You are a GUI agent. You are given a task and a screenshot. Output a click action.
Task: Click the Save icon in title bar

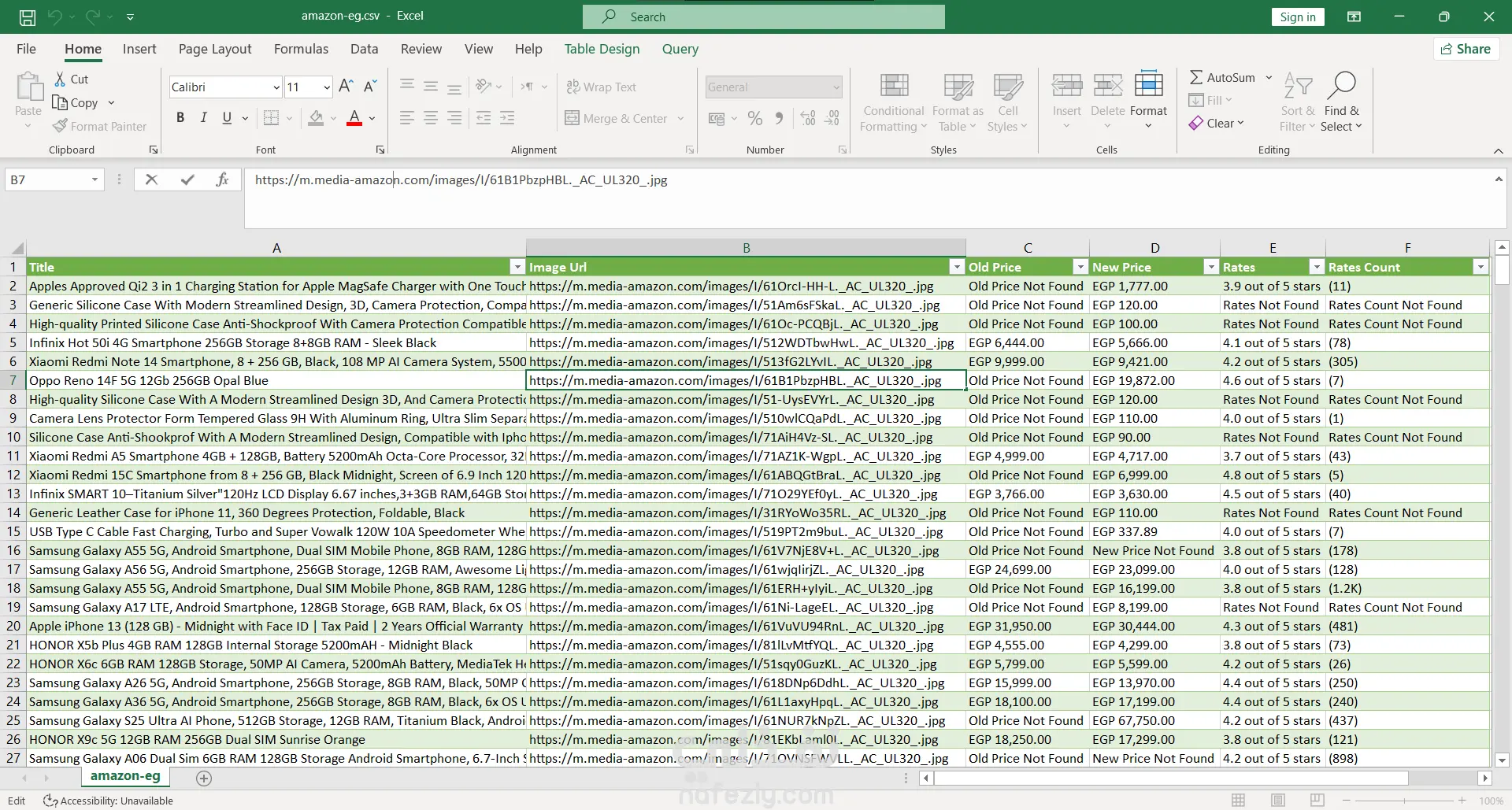click(x=27, y=17)
